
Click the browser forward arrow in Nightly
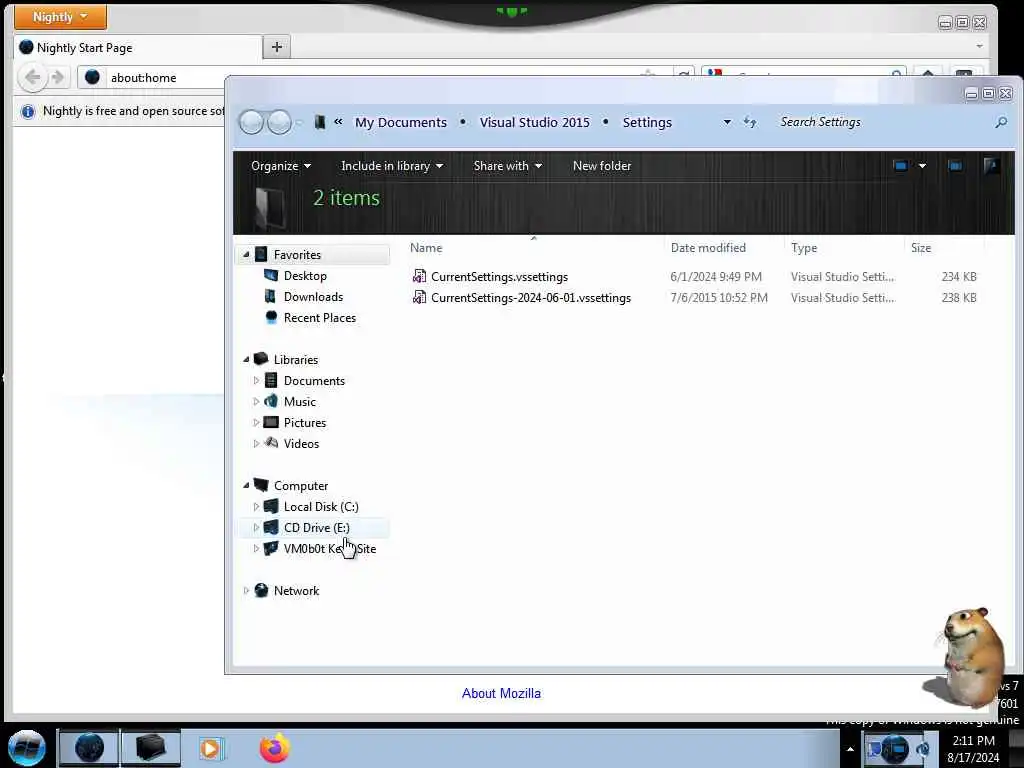point(57,78)
